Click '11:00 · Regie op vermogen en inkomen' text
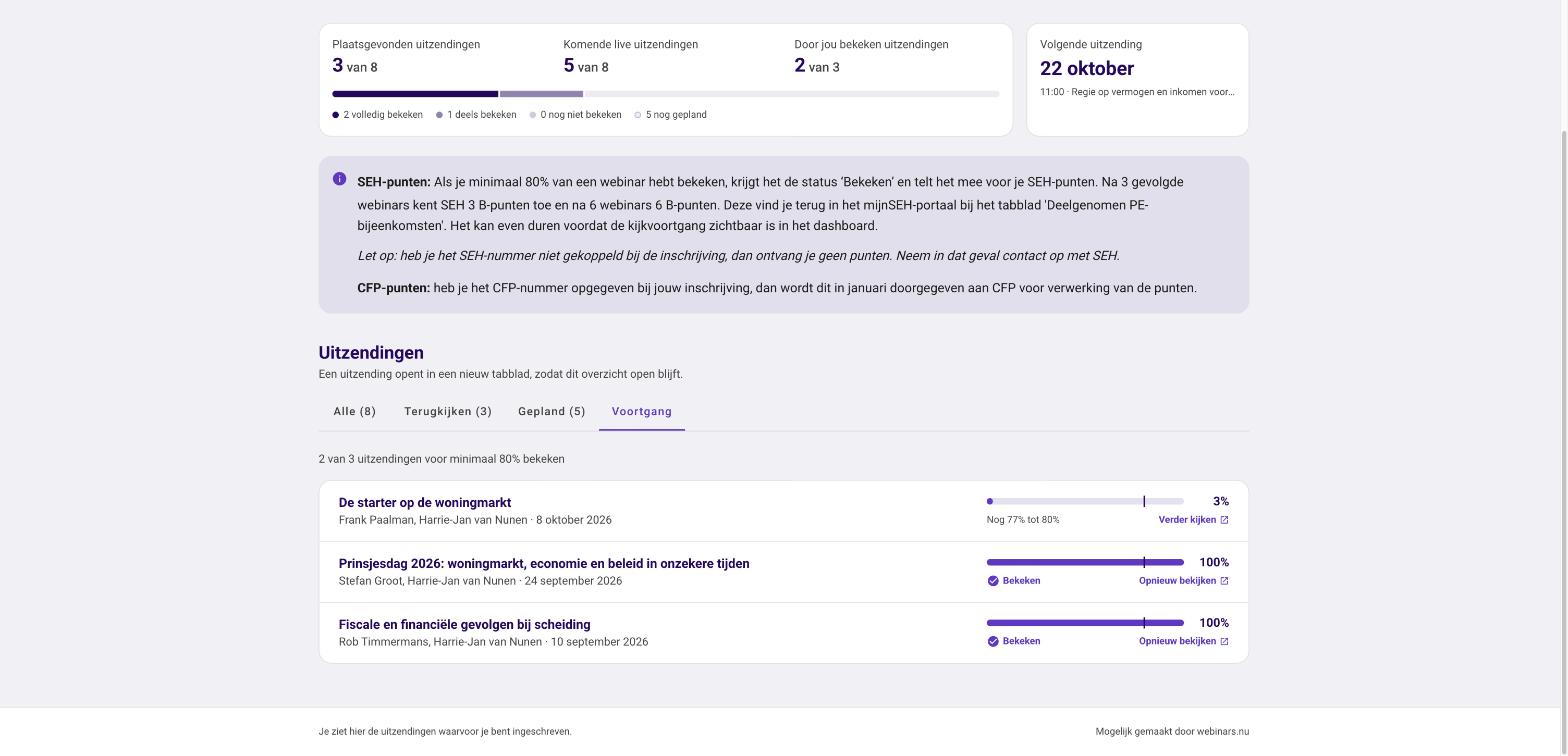Viewport: 1568px width, 756px height. click(x=1137, y=92)
